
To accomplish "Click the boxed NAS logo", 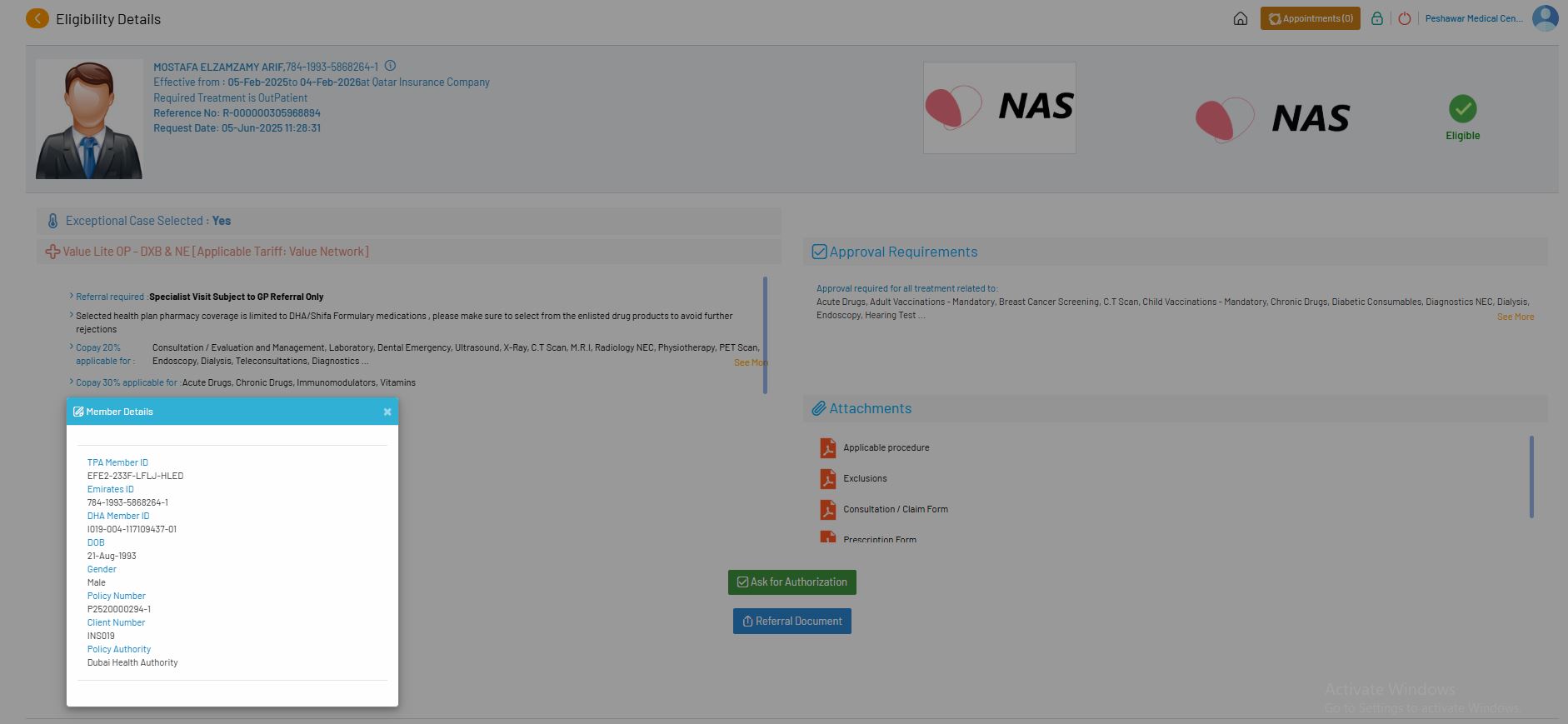I will click(x=1000, y=107).
